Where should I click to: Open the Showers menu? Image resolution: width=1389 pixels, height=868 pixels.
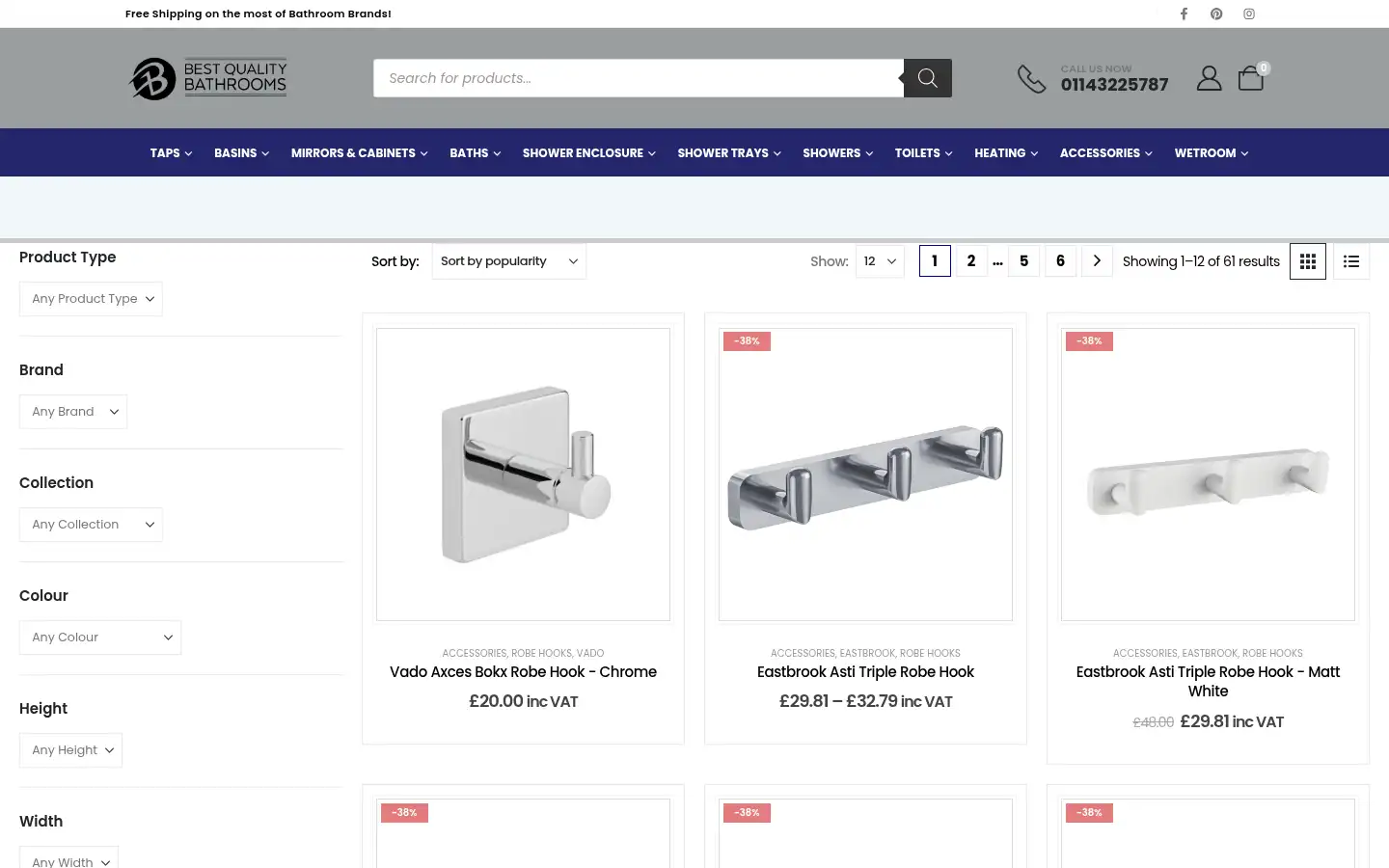pos(837,152)
